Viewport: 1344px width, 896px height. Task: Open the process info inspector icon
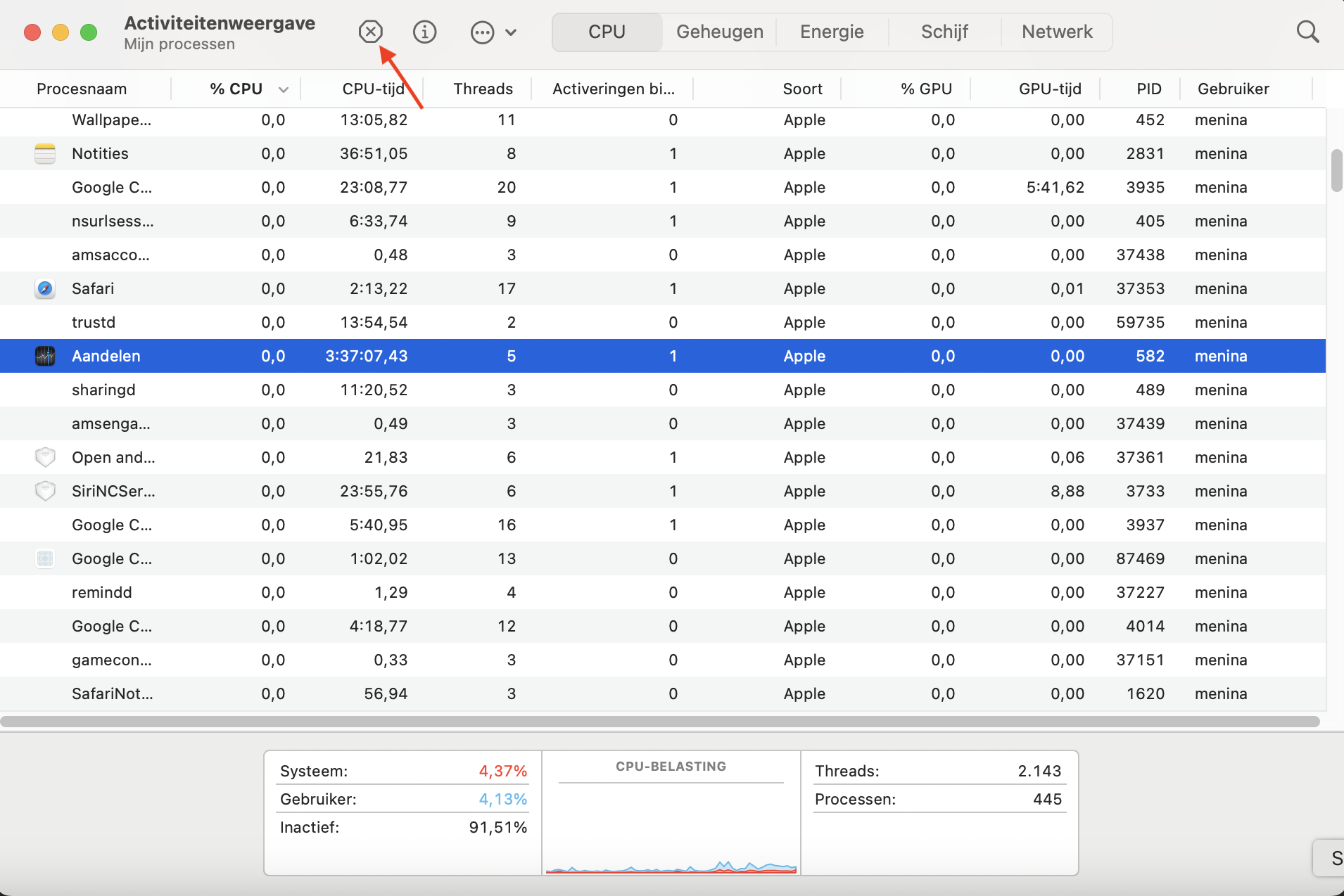[x=424, y=32]
